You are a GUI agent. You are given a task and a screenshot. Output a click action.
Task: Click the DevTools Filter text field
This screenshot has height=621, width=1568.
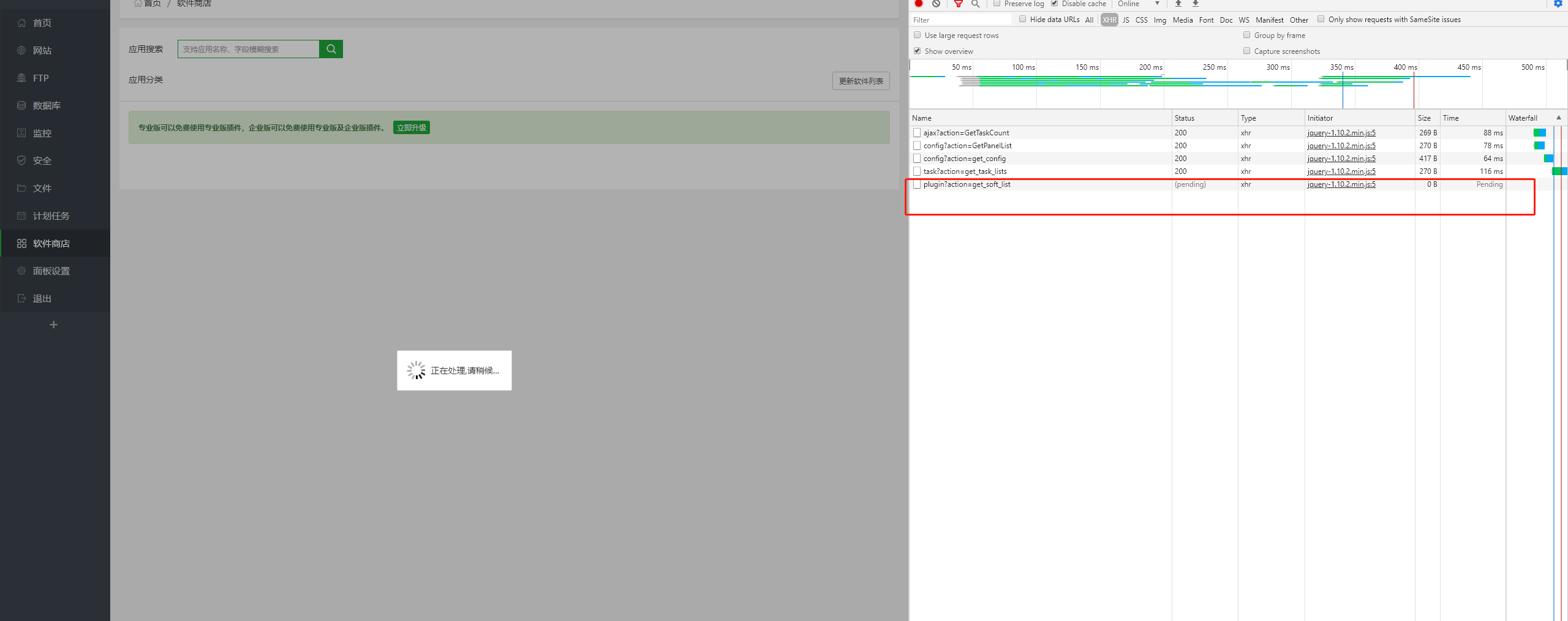coord(961,20)
